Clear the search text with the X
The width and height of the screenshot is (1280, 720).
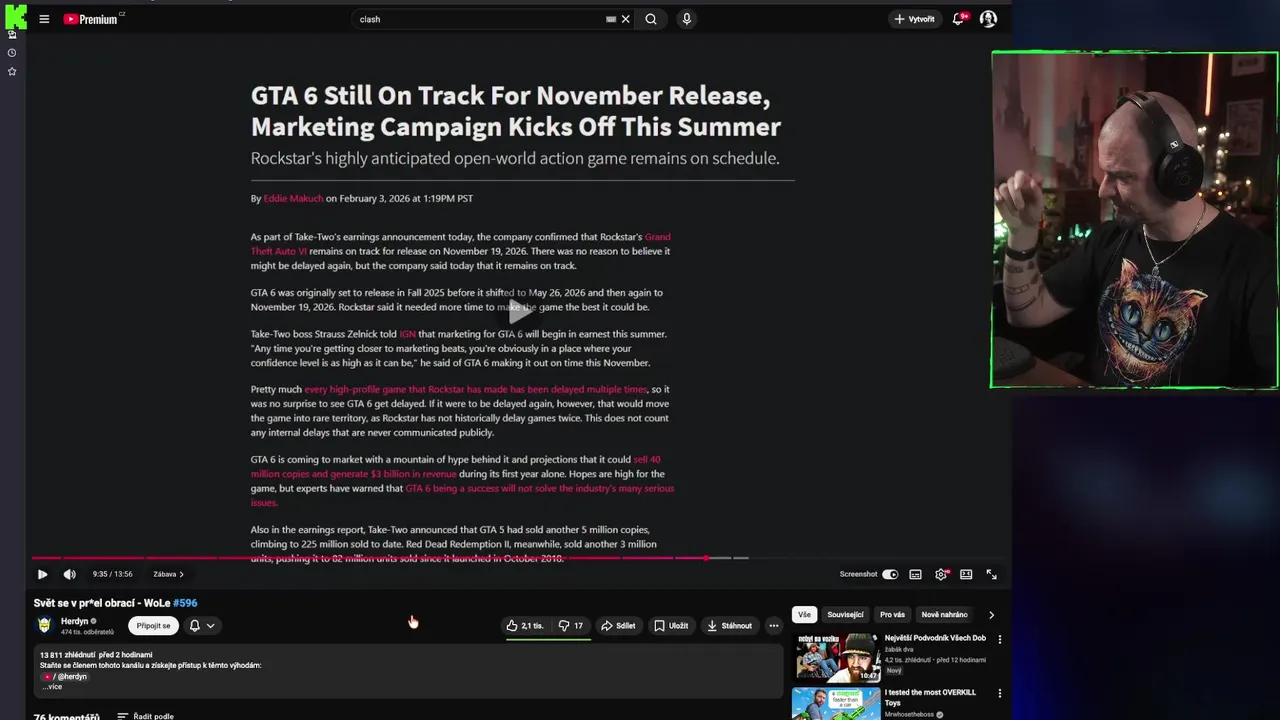pos(626,19)
